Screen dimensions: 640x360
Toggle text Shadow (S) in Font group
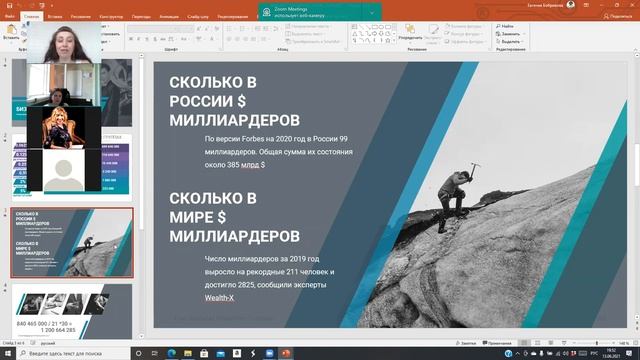tap(155, 39)
